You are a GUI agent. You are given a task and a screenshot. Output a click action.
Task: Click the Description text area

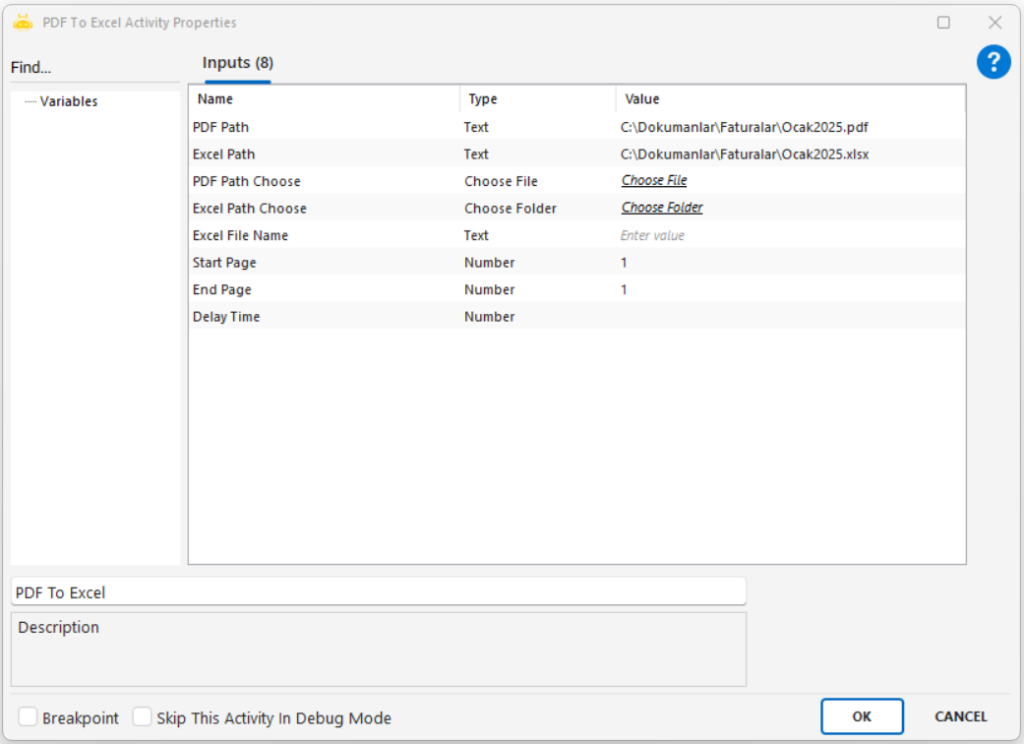coord(378,649)
